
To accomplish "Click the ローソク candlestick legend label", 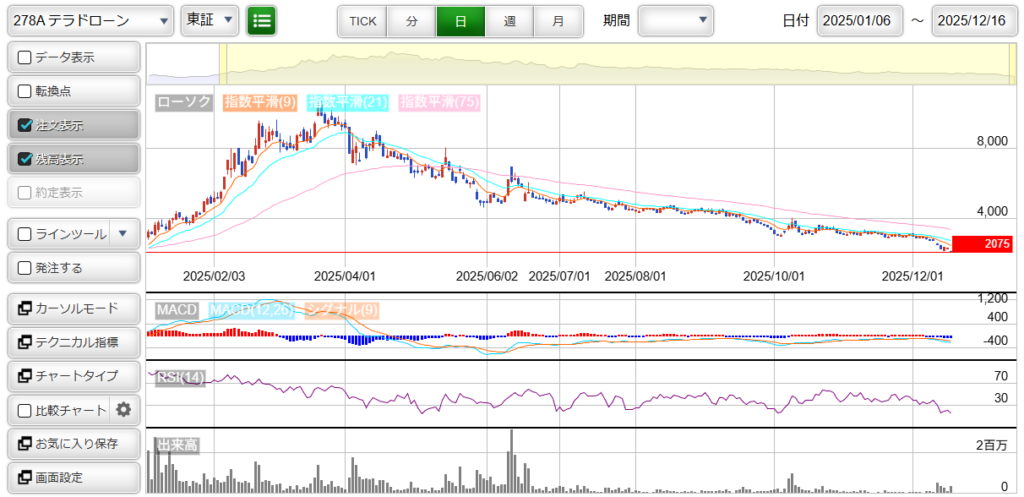I will point(185,102).
